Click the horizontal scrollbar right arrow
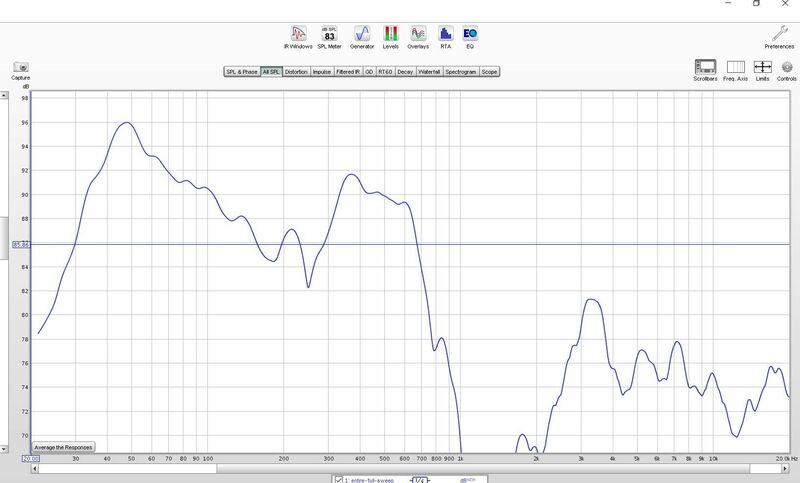The image size is (800, 483). (786, 468)
